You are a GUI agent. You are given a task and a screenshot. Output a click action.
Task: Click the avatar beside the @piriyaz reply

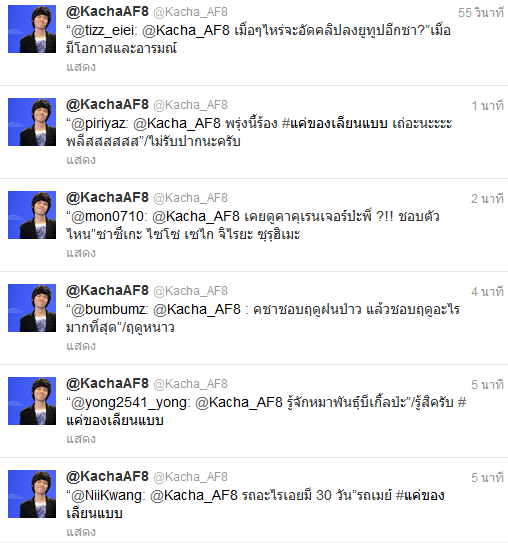32,122
